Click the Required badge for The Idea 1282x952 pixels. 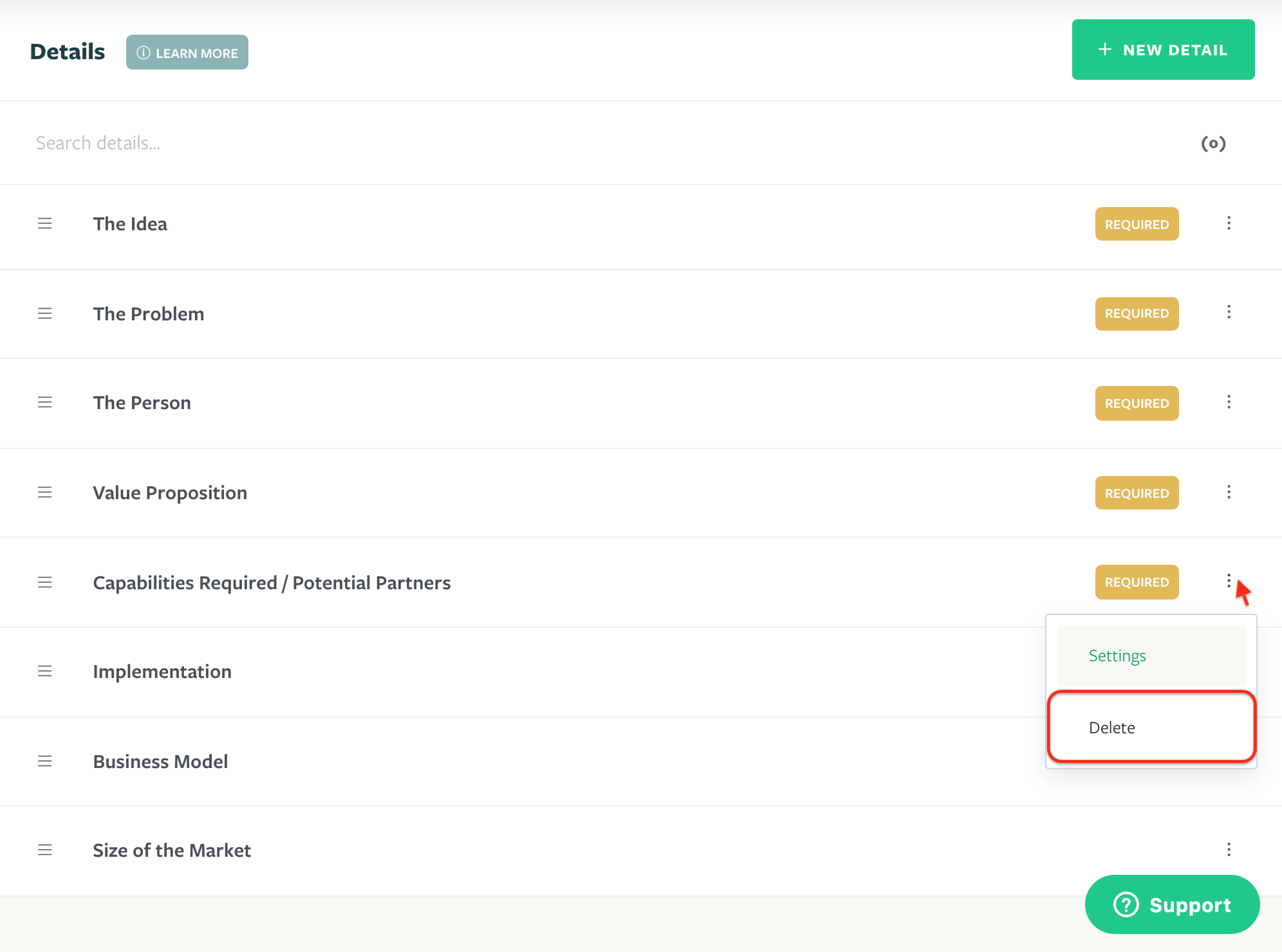click(1137, 224)
